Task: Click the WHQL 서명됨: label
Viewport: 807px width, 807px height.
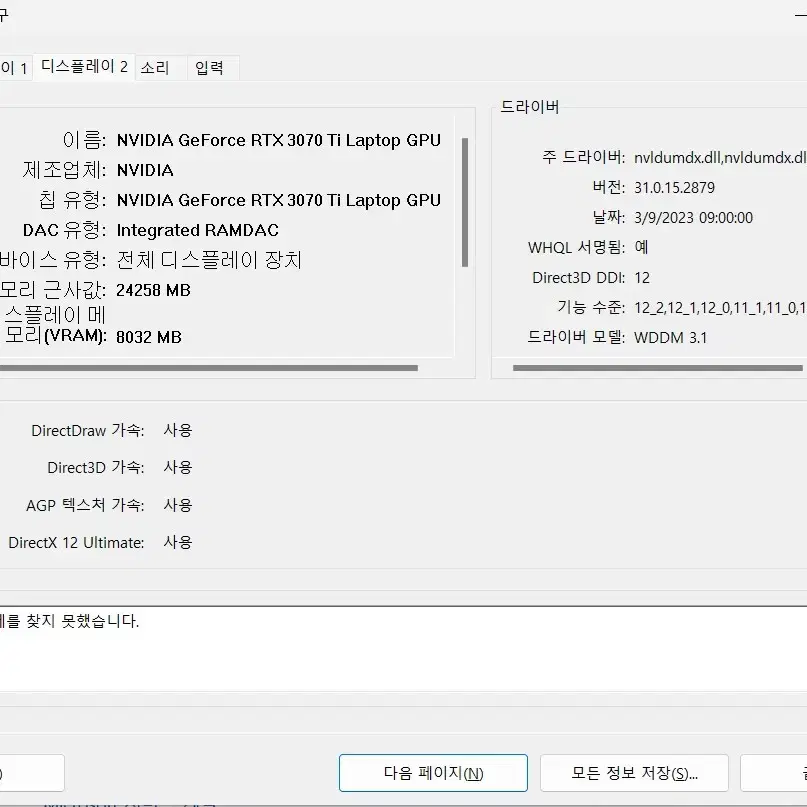Action: pyautogui.click(x=576, y=248)
